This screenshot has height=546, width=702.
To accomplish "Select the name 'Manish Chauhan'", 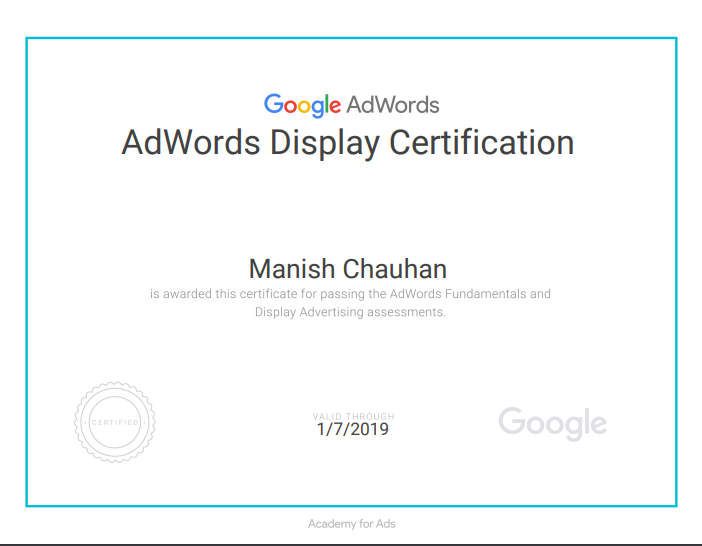I will point(348,269).
